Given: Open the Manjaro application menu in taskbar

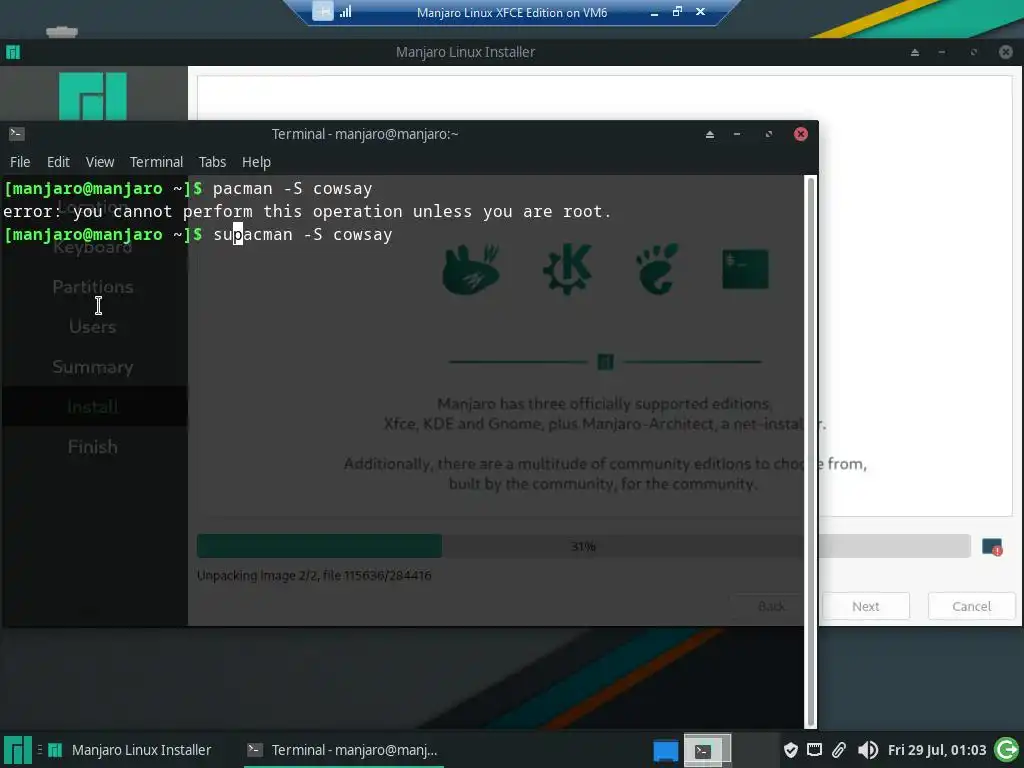Looking at the screenshot, I should 18,750.
